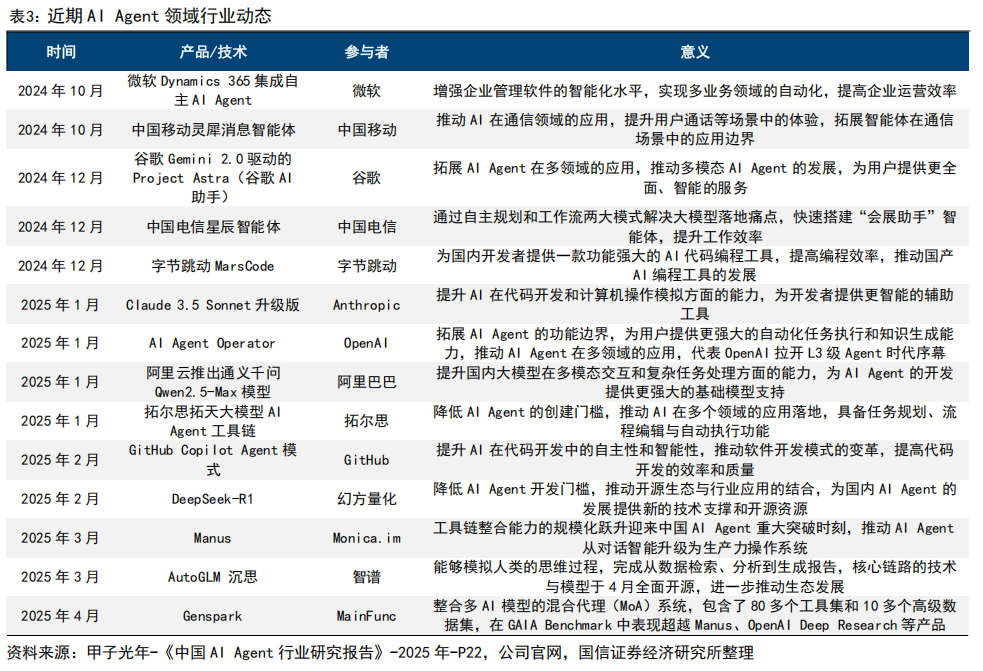Click the 中国移动灵犀消息智能体 product cell
Viewport: 983px width, 671px height.
click(x=213, y=130)
